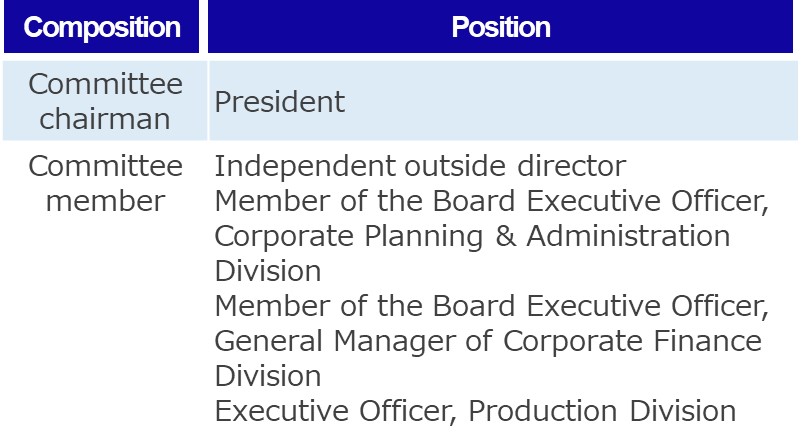Click the Committee member cell

coord(105,183)
